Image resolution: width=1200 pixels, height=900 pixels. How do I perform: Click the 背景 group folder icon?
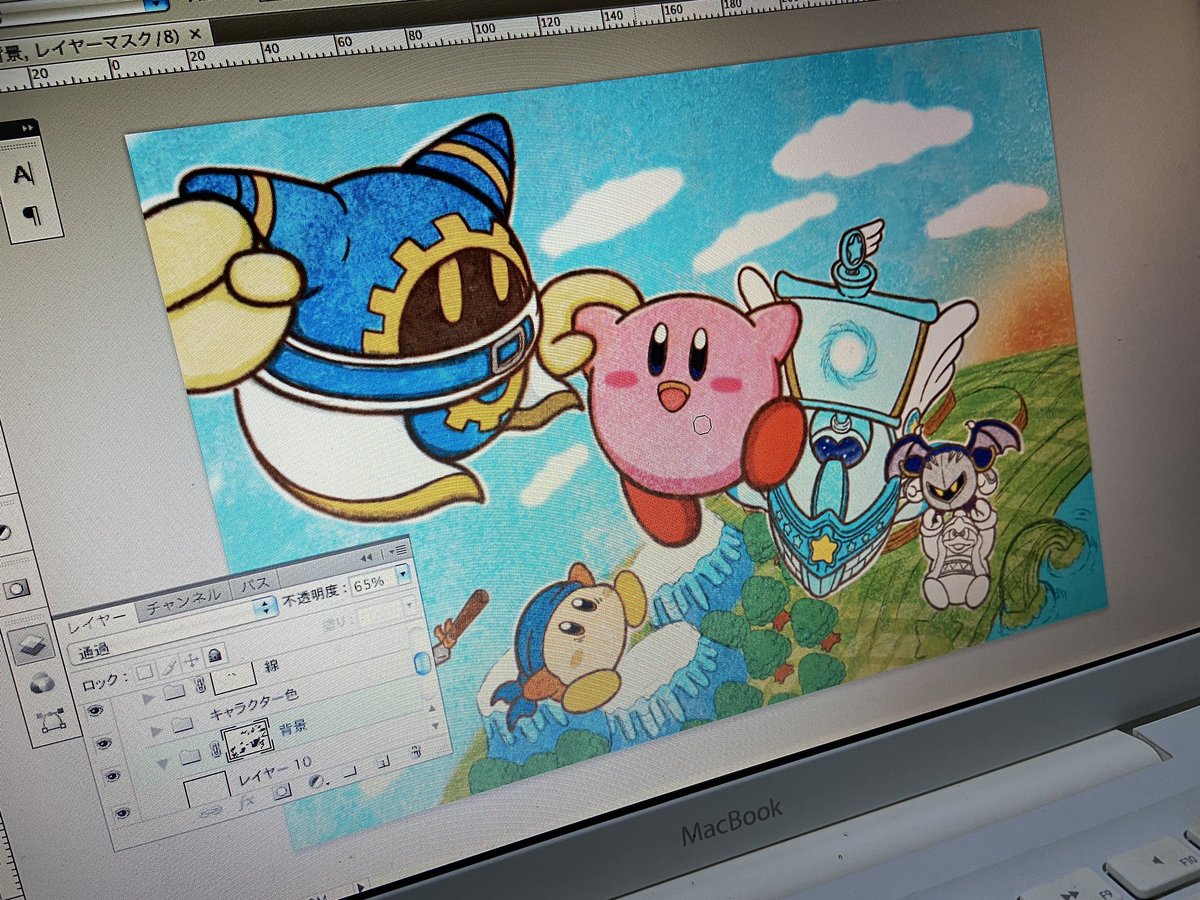pos(190,756)
